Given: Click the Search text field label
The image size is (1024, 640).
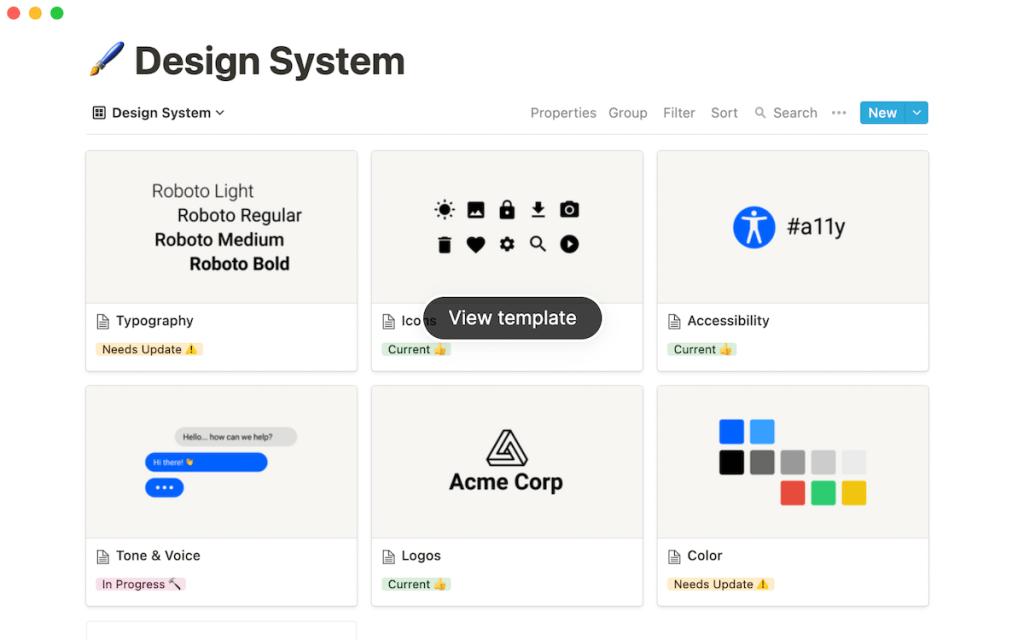Looking at the screenshot, I should (x=795, y=113).
